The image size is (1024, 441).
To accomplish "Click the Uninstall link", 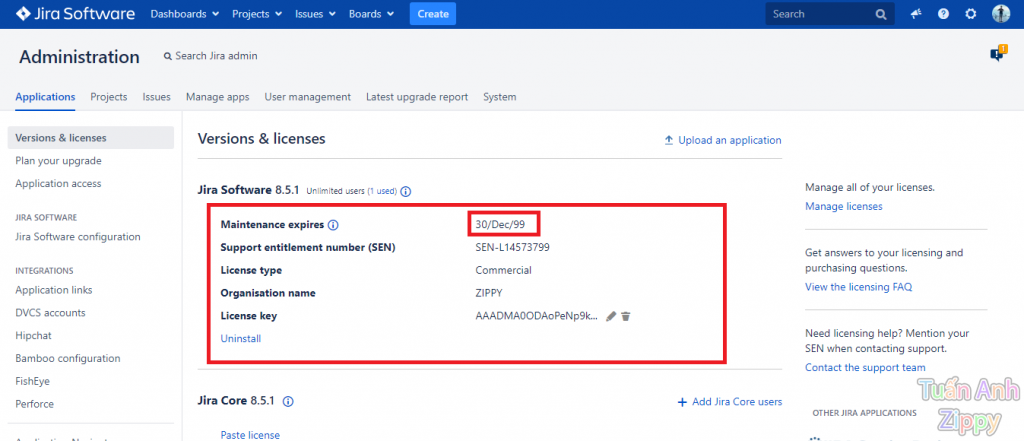I will pyautogui.click(x=240, y=339).
